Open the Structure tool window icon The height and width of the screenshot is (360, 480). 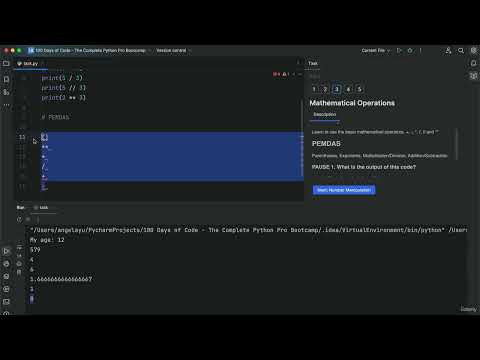point(6,92)
